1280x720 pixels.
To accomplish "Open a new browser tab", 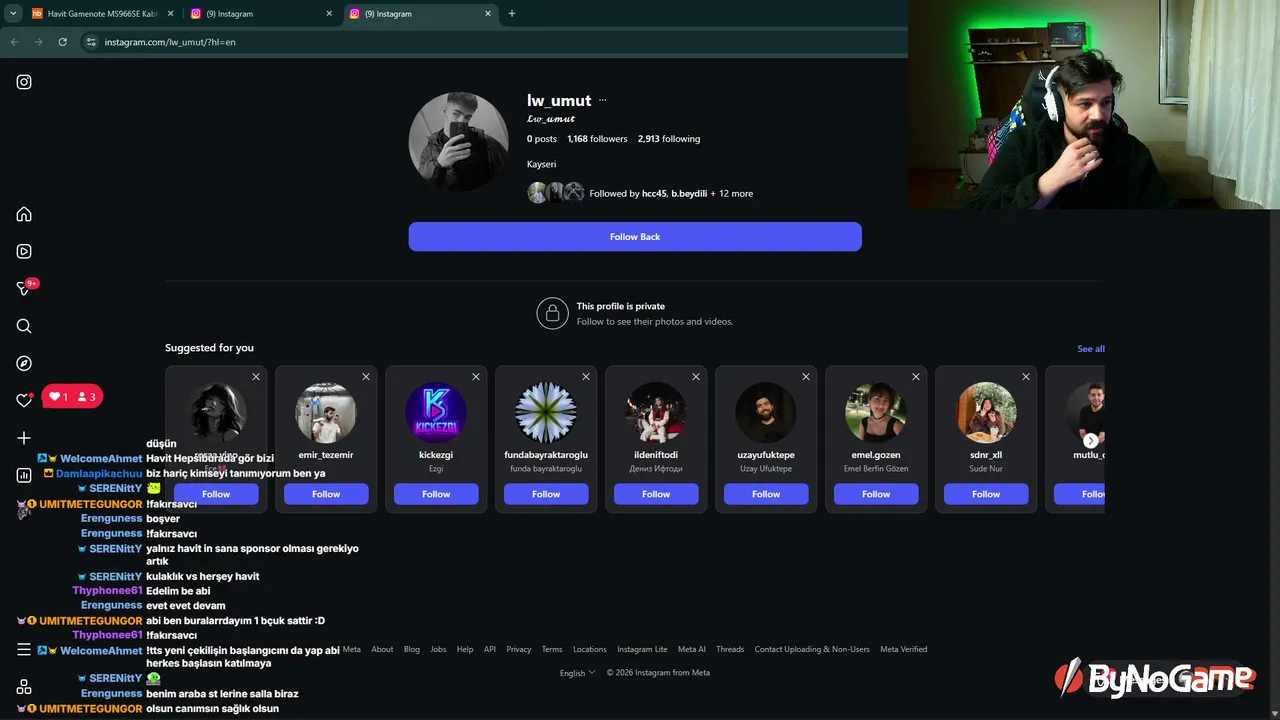I will pyautogui.click(x=512, y=14).
